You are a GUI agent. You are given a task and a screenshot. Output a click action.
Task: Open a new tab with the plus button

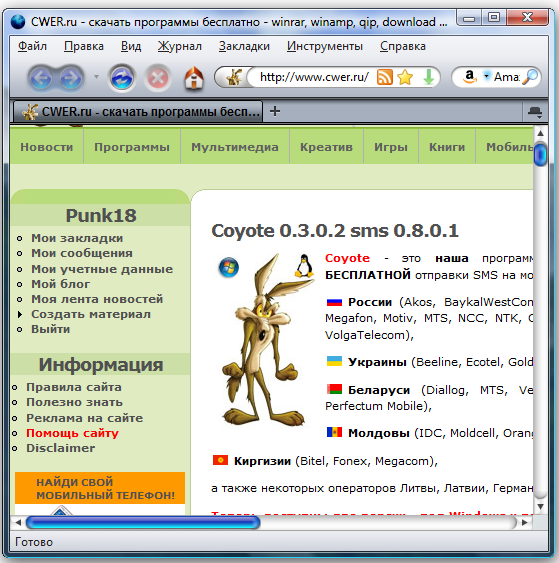[275, 111]
